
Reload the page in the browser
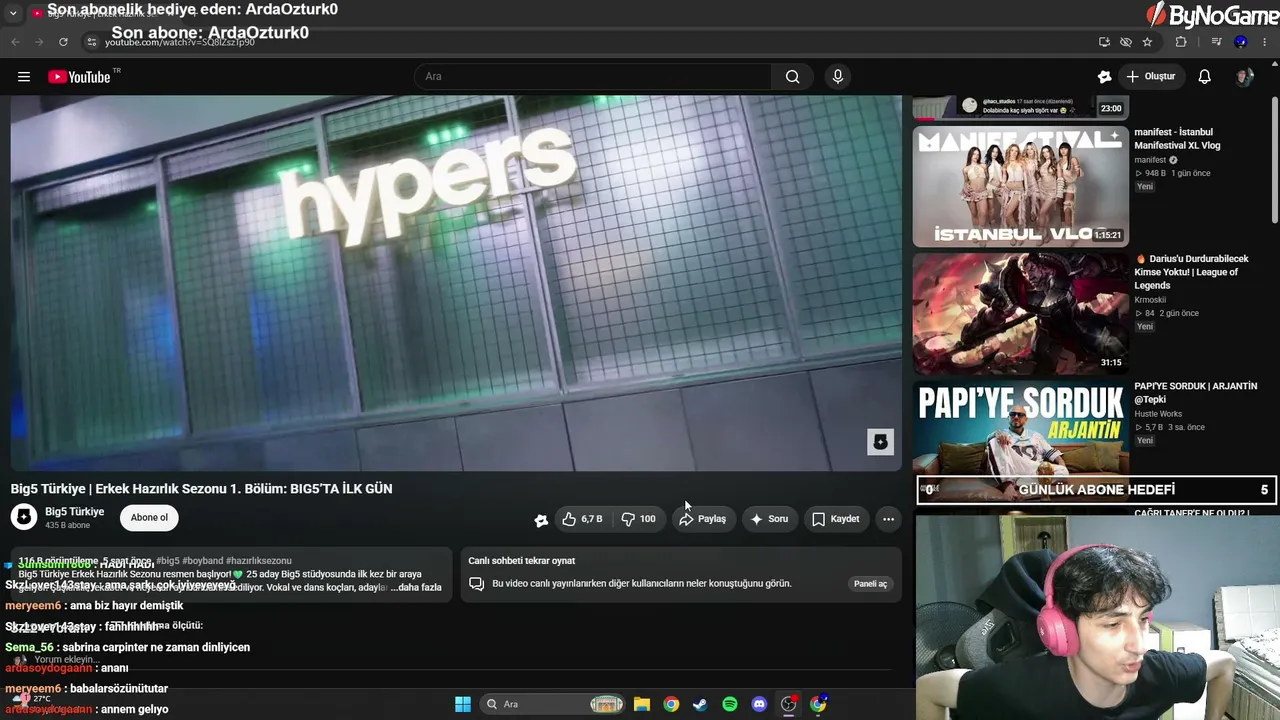[x=63, y=42]
